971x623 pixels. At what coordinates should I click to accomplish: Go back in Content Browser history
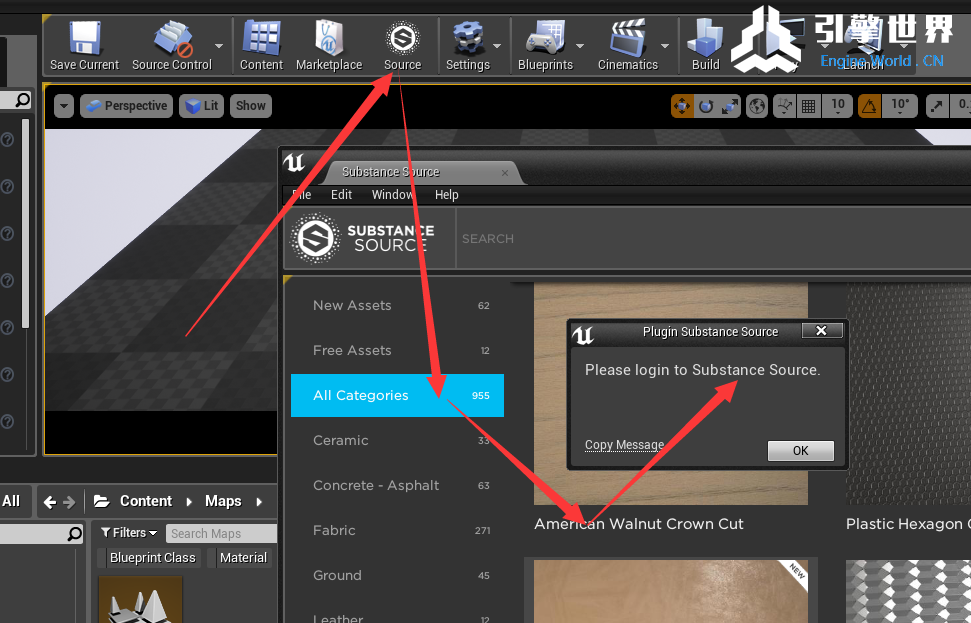(50, 502)
